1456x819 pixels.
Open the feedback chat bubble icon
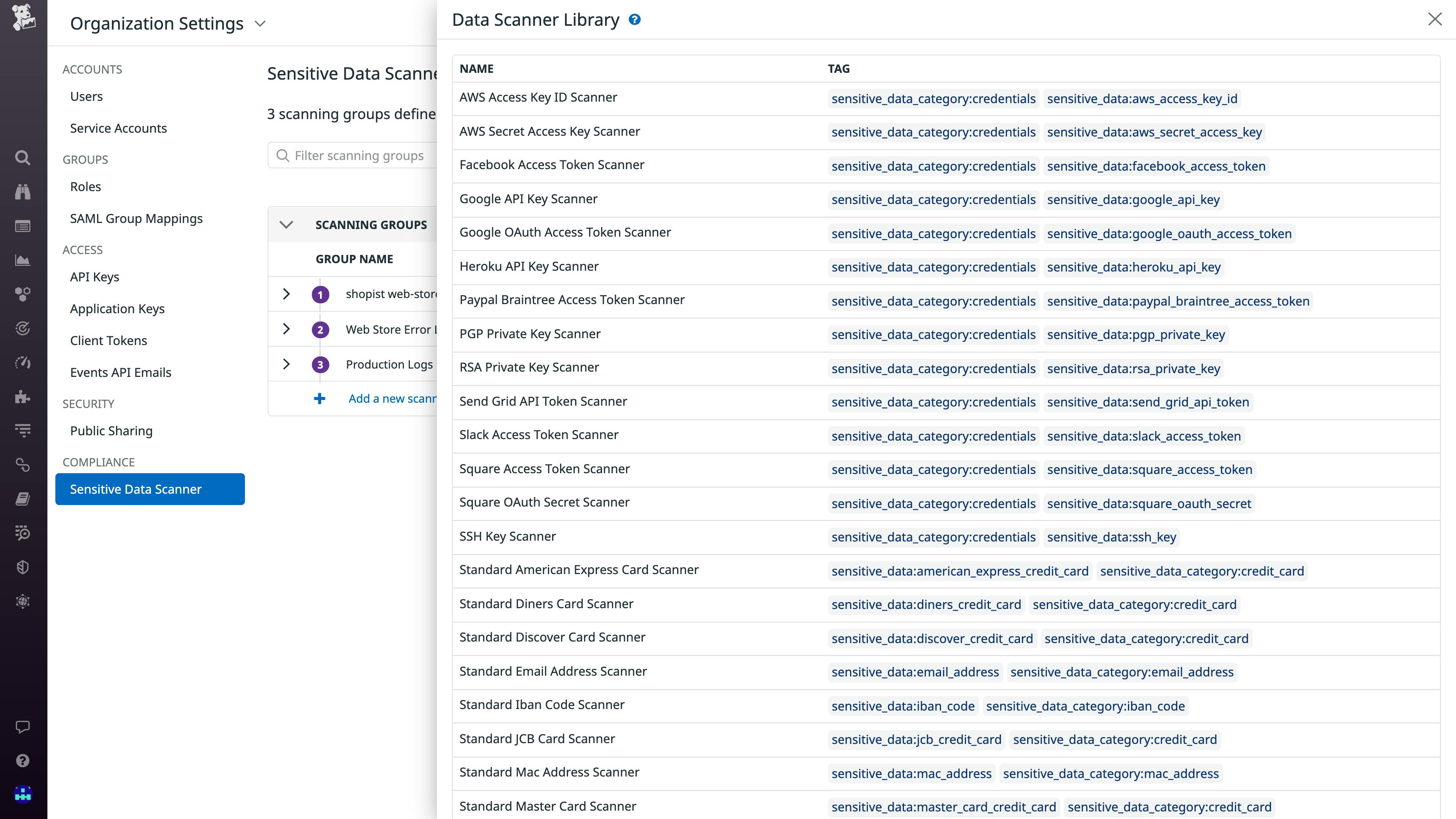pos(23,727)
